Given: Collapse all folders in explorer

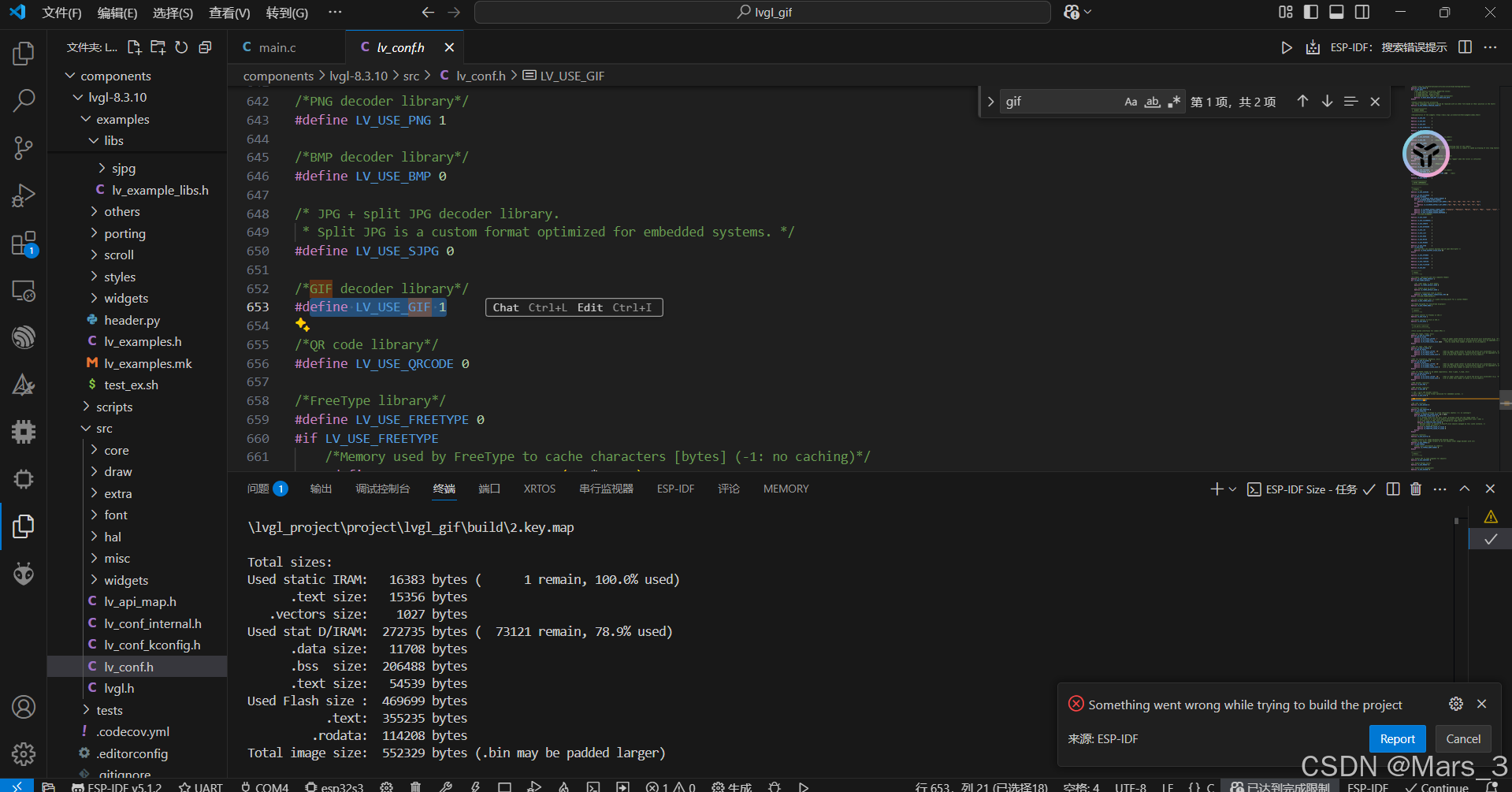Looking at the screenshot, I should [205, 47].
